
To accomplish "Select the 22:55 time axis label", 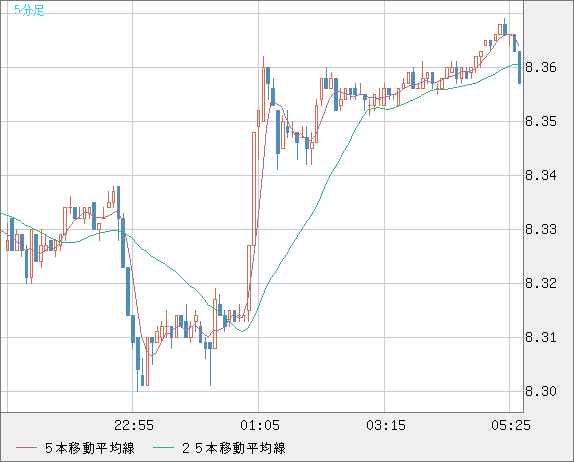I will (x=134, y=425).
